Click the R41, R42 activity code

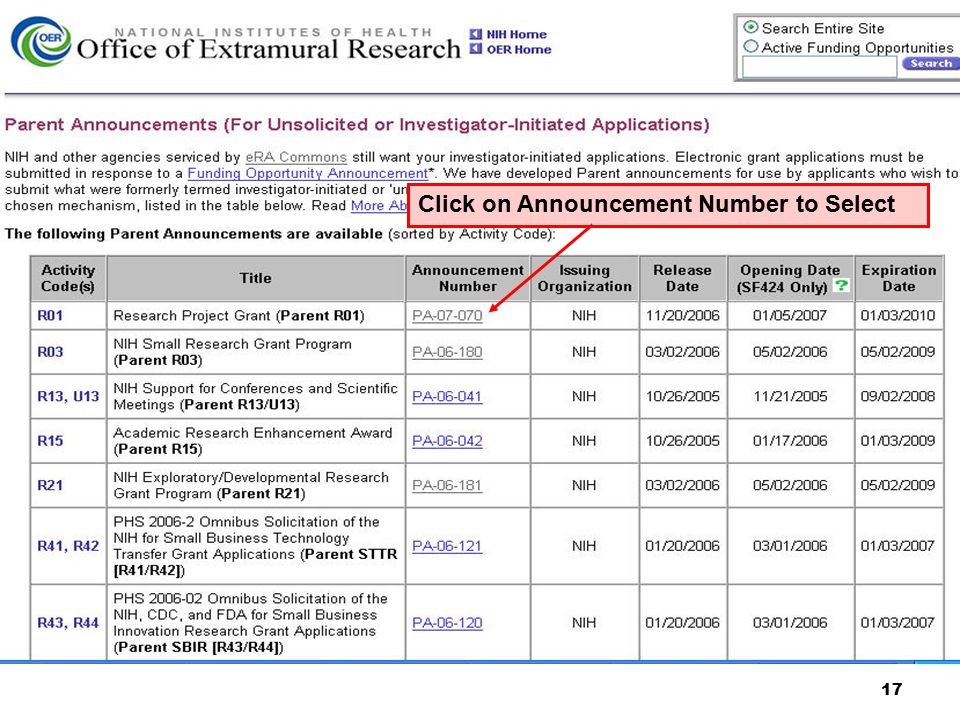(68, 546)
